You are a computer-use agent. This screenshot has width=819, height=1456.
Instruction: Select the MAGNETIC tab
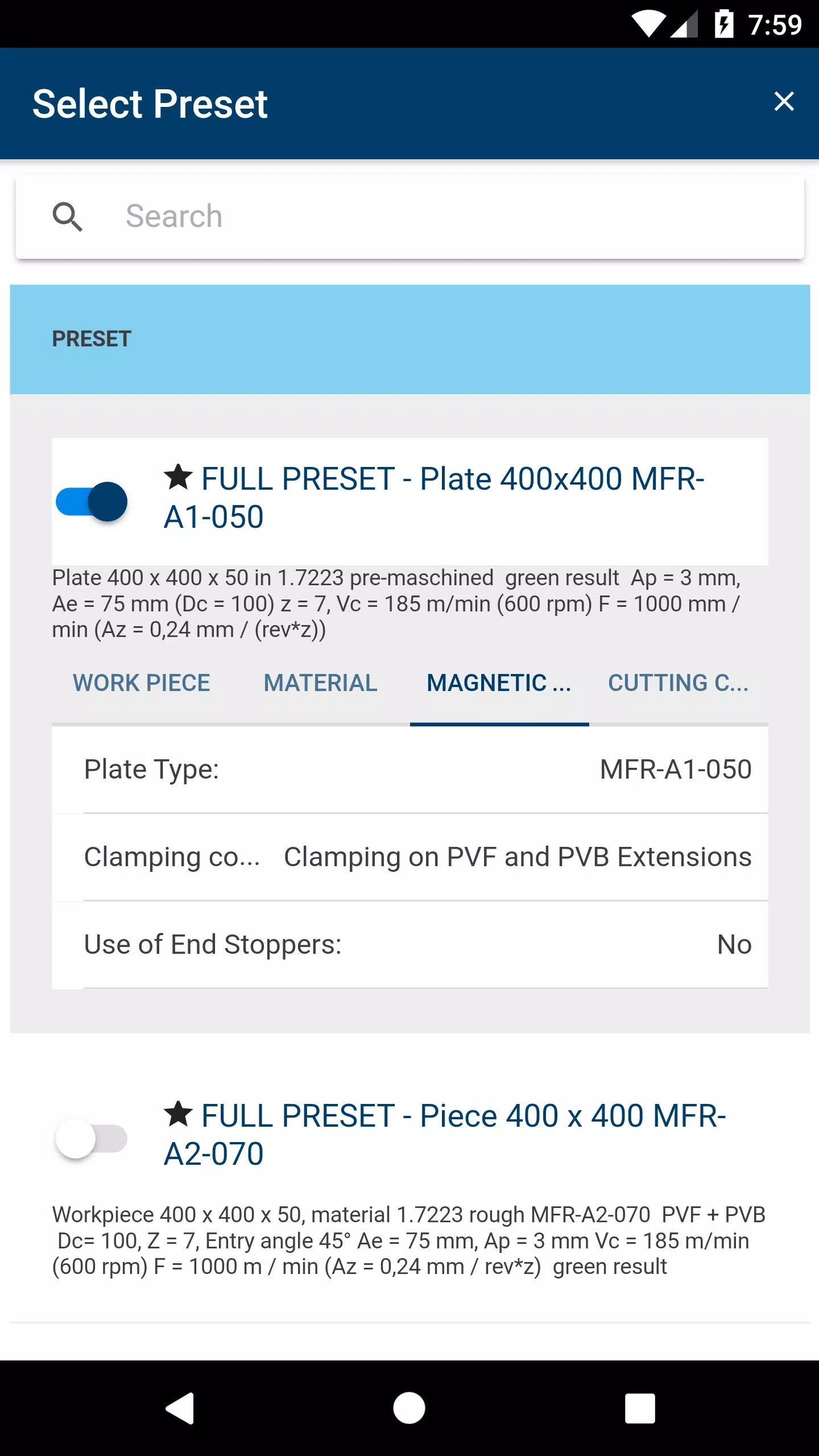[499, 683]
